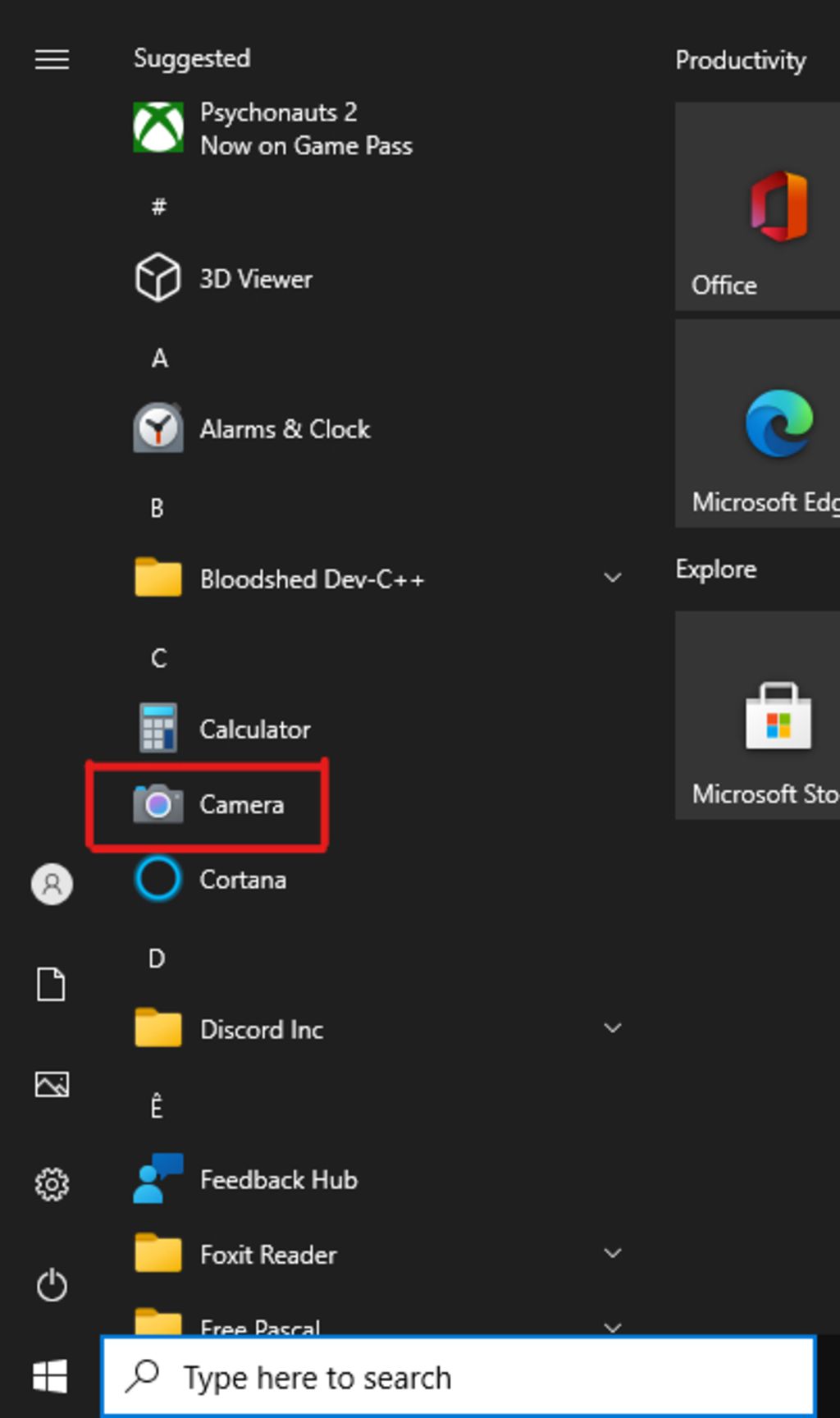This screenshot has width=840, height=1418.
Task: Open the Office tile
Action: click(757, 206)
